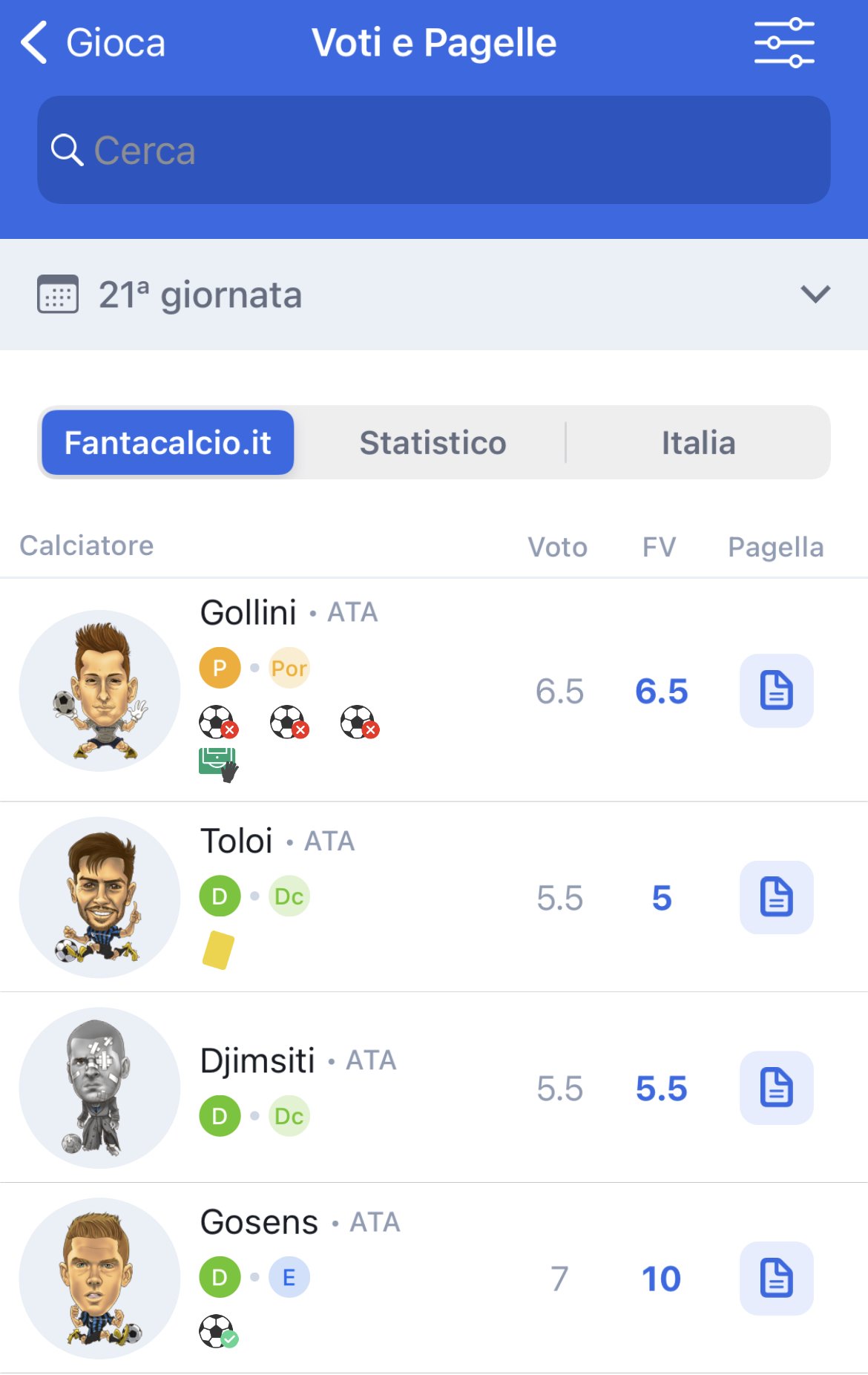Open the filter settings sliders icon

pyautogui.click(x=784, y=42)
